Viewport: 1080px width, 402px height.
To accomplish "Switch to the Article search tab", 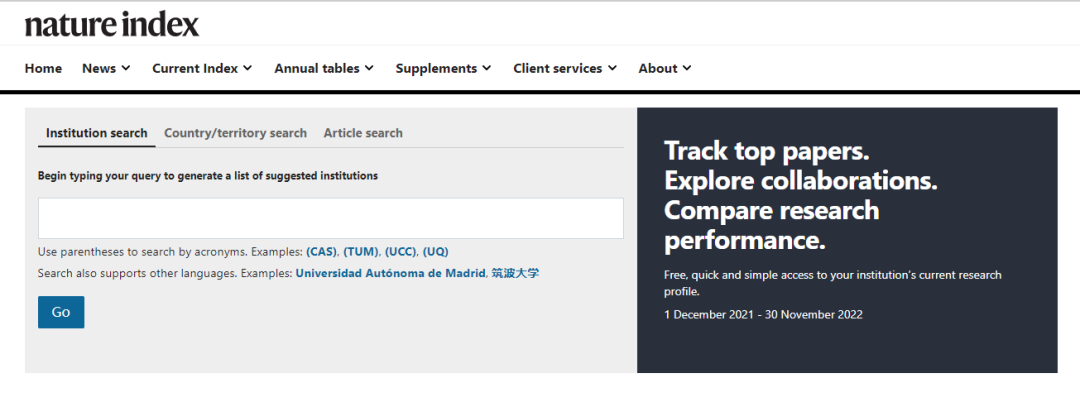I will 363,133.
